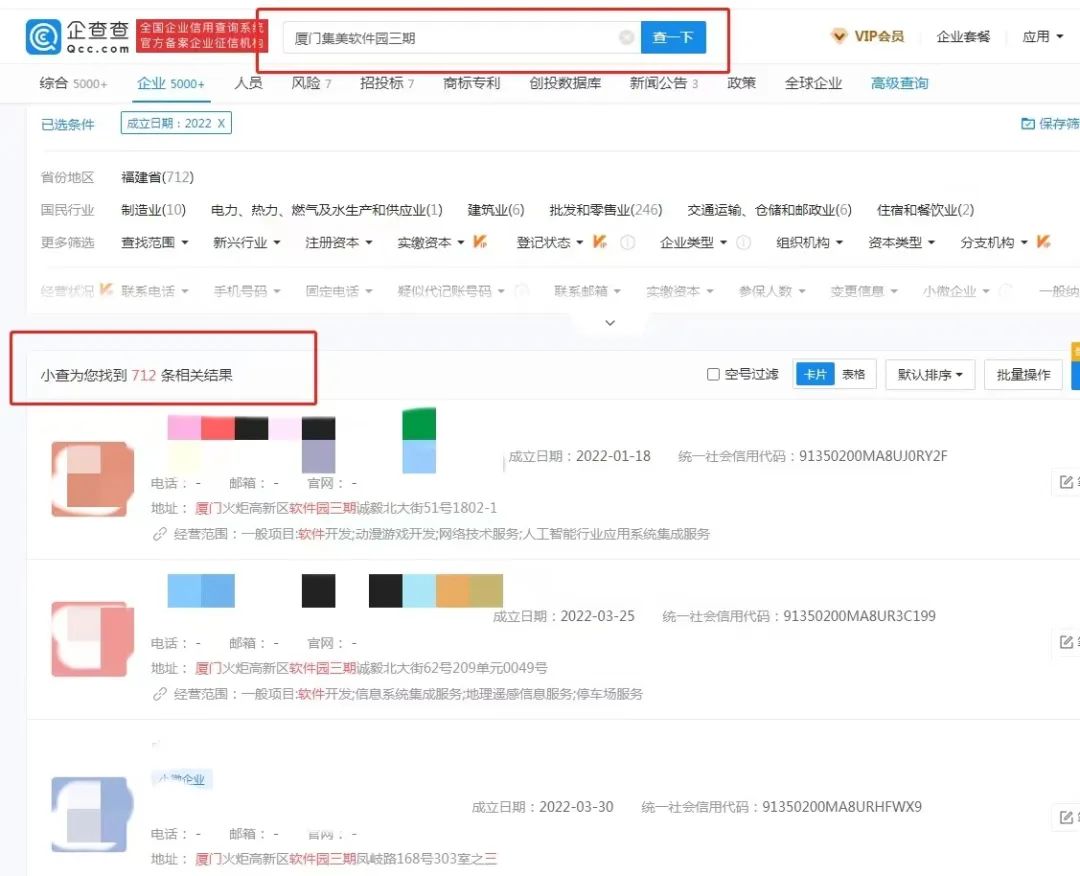Click credit code 91350200MA8UJ0RY2F

[x=873, y=456]
